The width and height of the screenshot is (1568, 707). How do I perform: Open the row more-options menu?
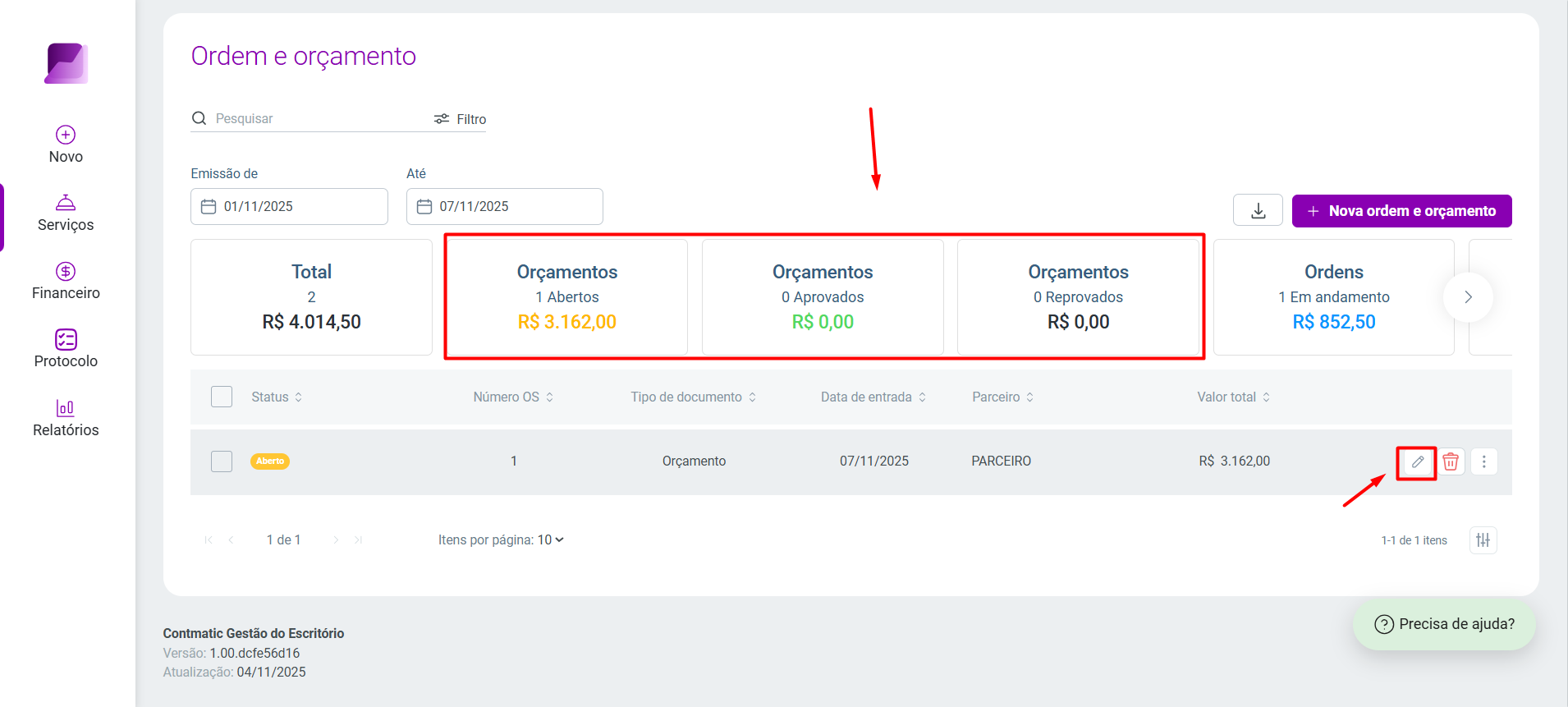point(1484,462)
